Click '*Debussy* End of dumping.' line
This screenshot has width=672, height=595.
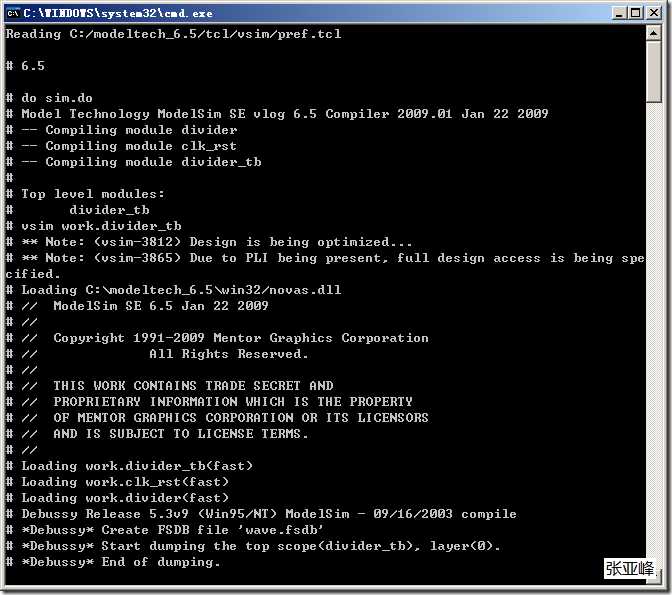[113, 562]
